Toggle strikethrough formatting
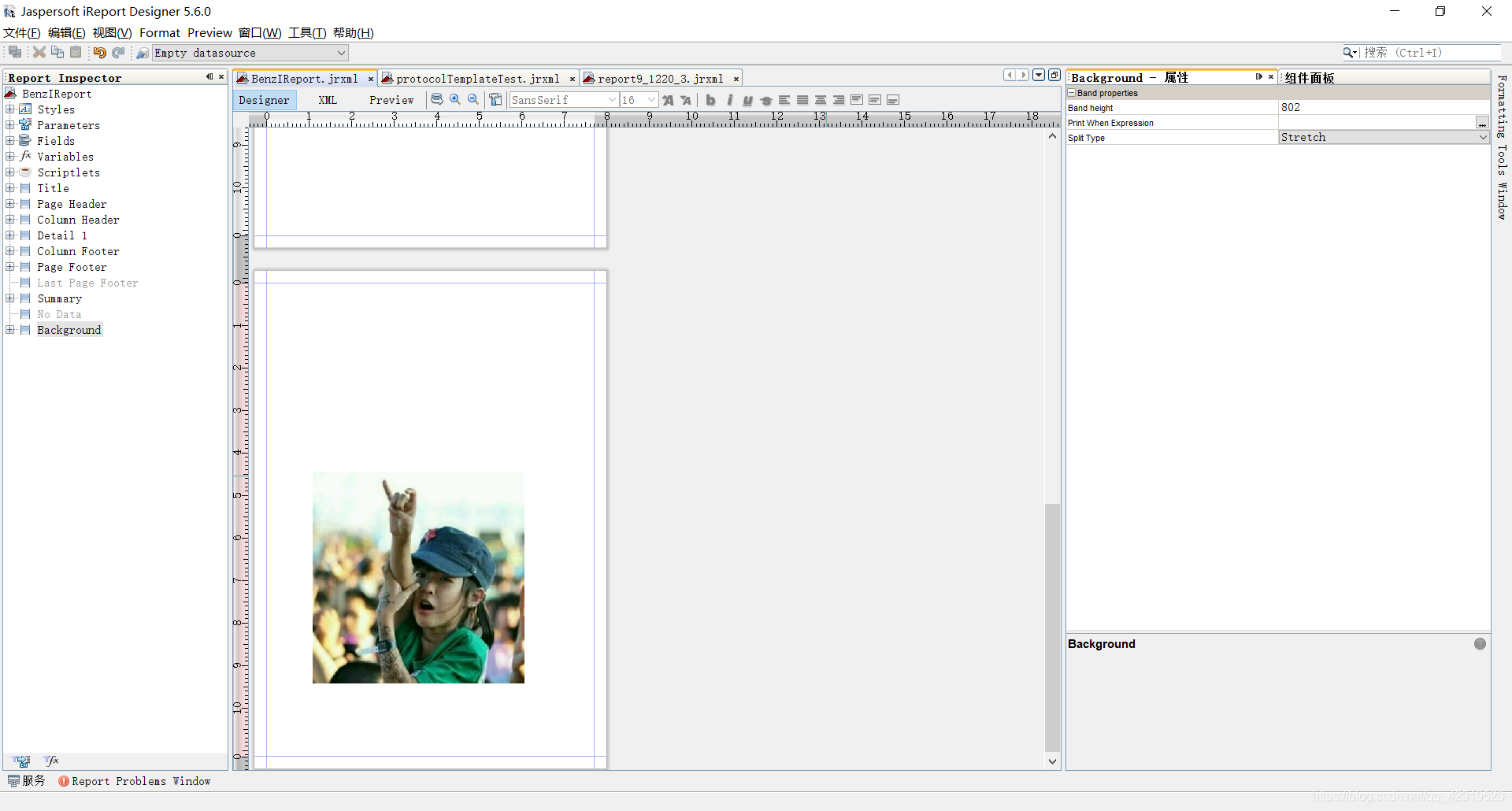Screen dimensions: 1512x811 coord(765,100)
